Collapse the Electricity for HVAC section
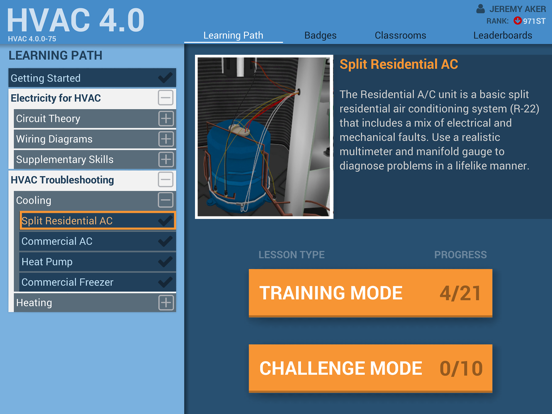The height and width of the screenshot is (414, 552). pyautogui.click(x=165, y=98)
